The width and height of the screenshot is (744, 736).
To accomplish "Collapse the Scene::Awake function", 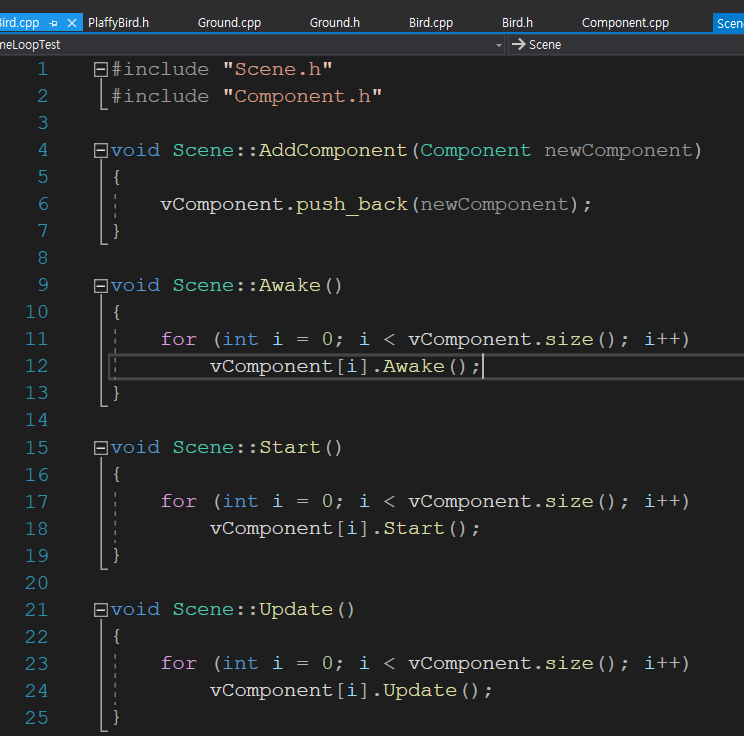I will click(100, 285).
